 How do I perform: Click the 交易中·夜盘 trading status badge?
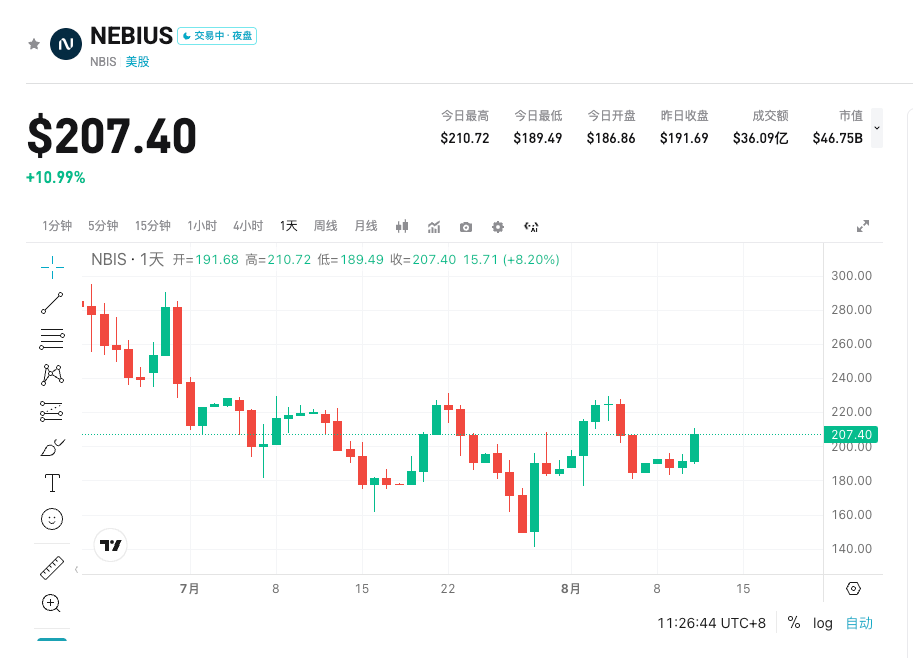[x=217, y=36]
